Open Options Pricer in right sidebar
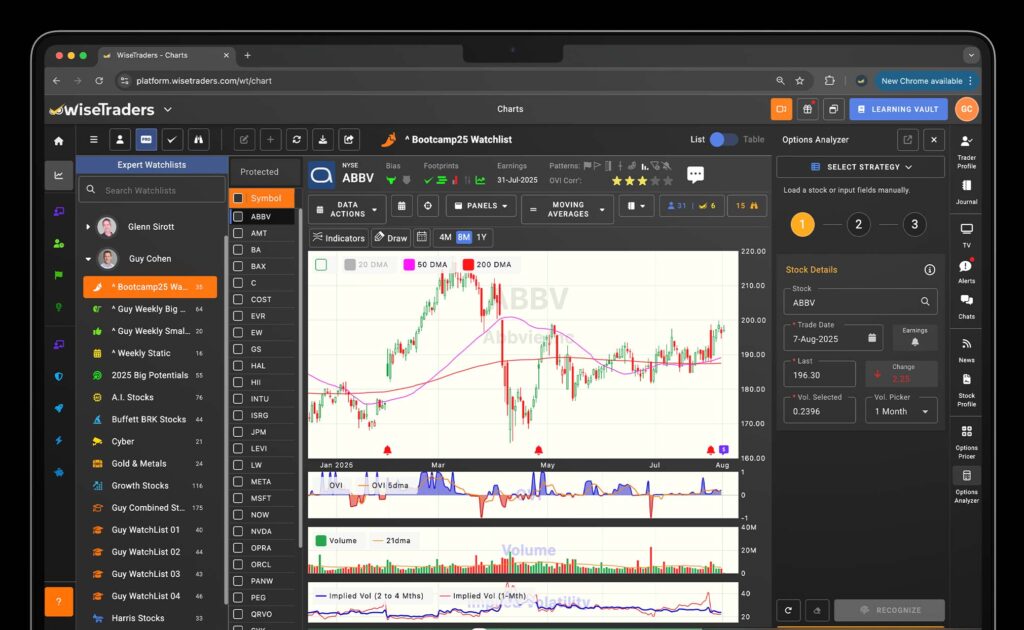 [x=967, y=441]
